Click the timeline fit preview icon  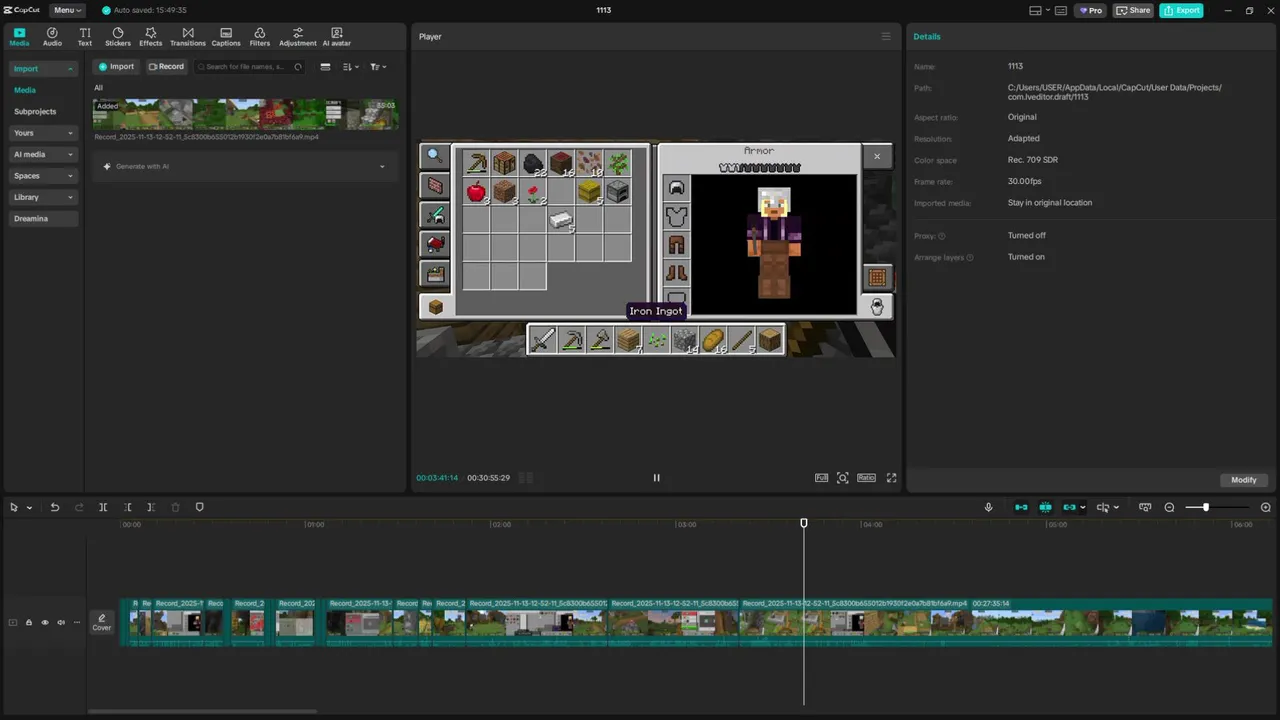tap(1145, 507)
